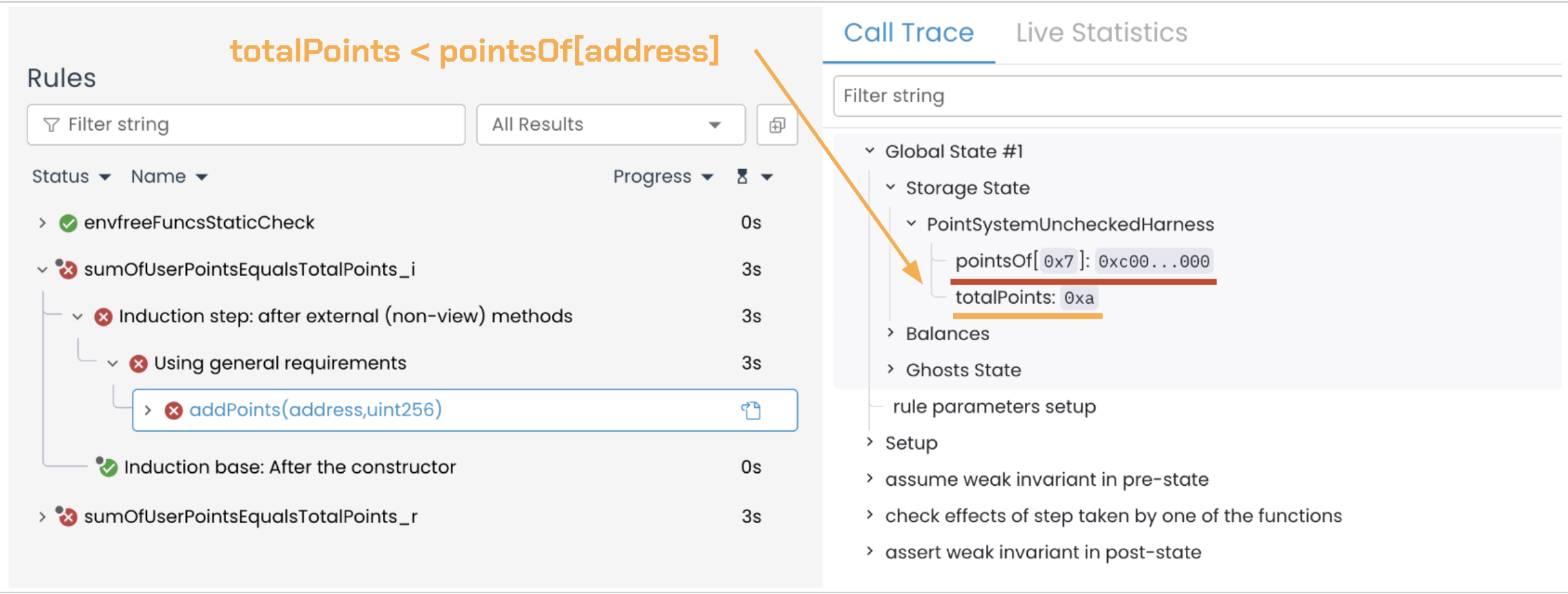Click the expand-all icon beside All Results
The image size is (1568, 594).
coord(777,125)
